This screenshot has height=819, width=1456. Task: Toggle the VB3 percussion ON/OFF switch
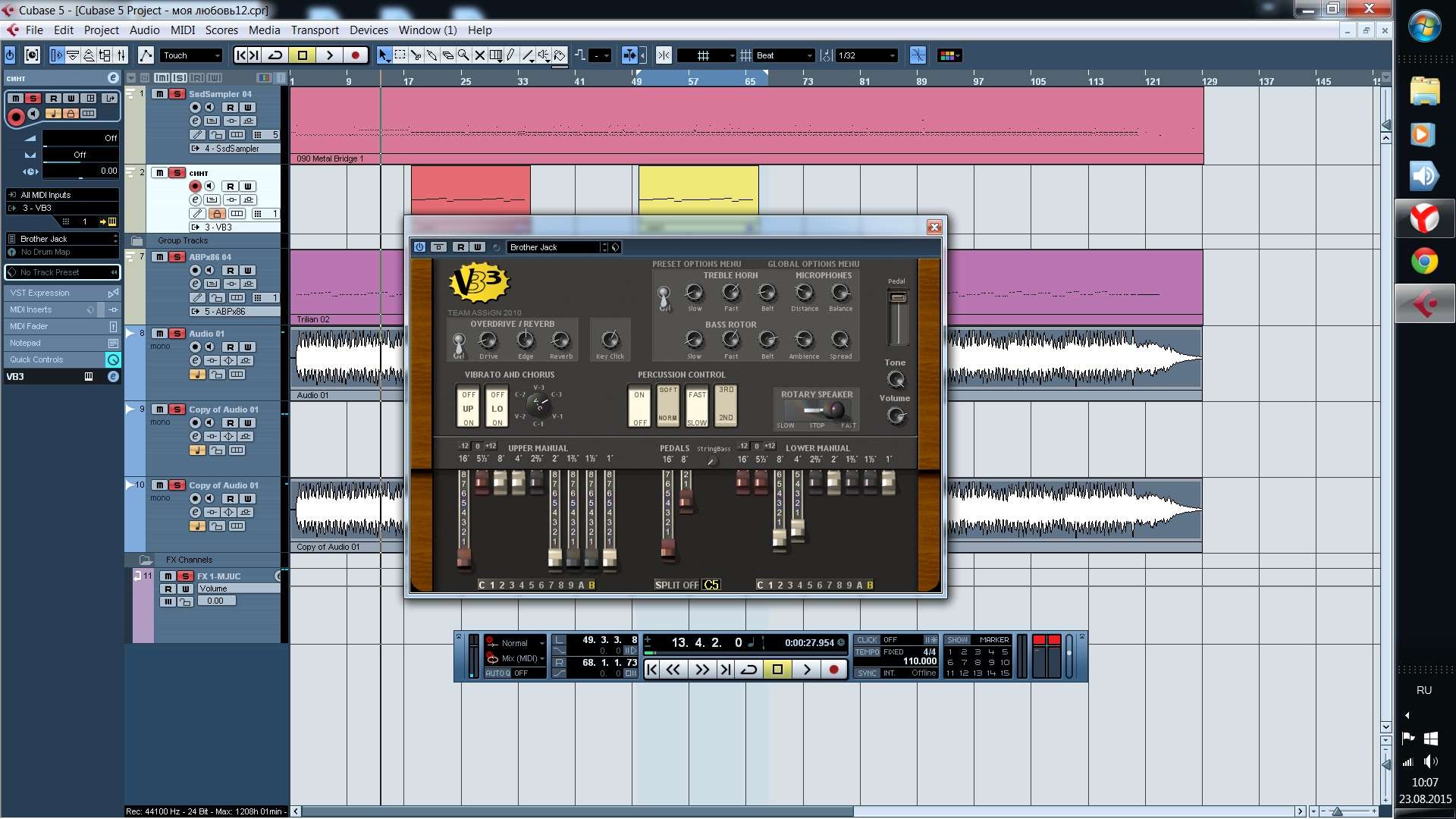coord(639,407)
